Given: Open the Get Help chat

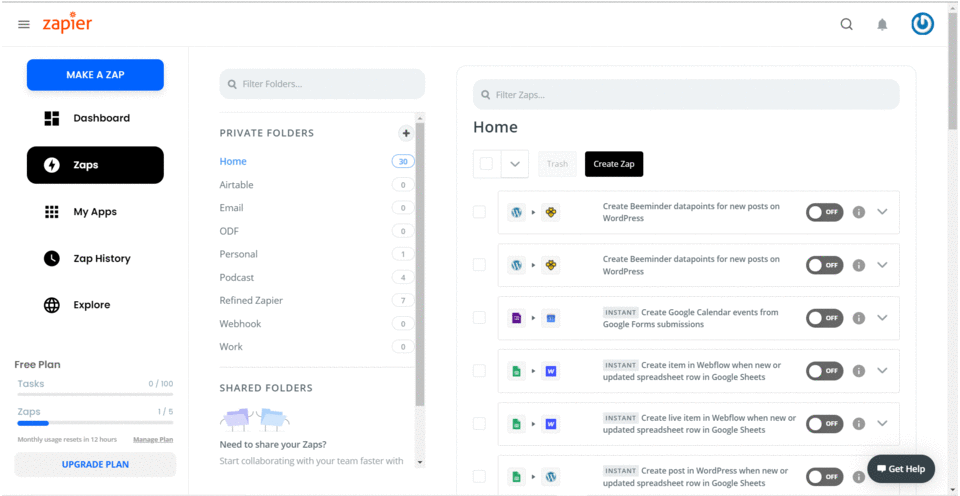Looking at the screenshot, I should coord(901,469).
